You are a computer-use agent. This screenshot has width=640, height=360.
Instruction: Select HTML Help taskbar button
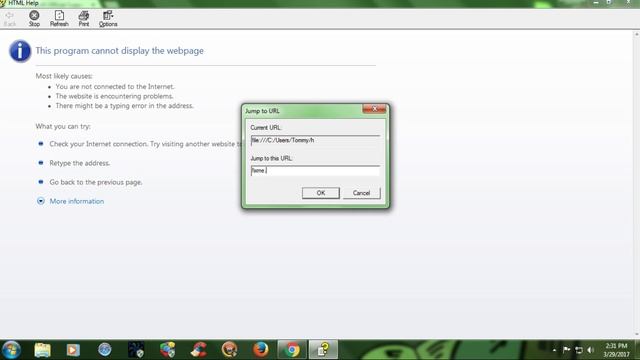pyautogui.click(x=323, y=350)
